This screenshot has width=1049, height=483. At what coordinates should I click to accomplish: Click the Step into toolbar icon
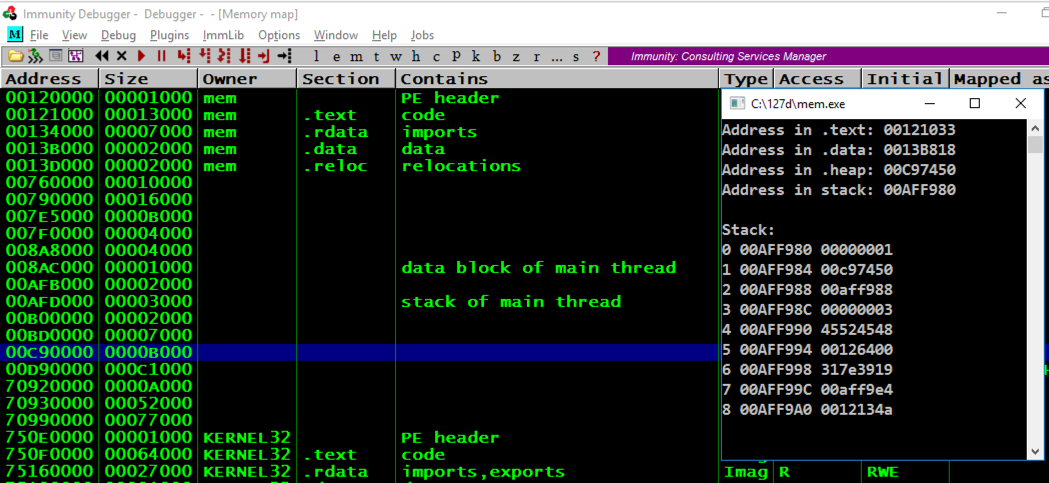tap(184, 56)
